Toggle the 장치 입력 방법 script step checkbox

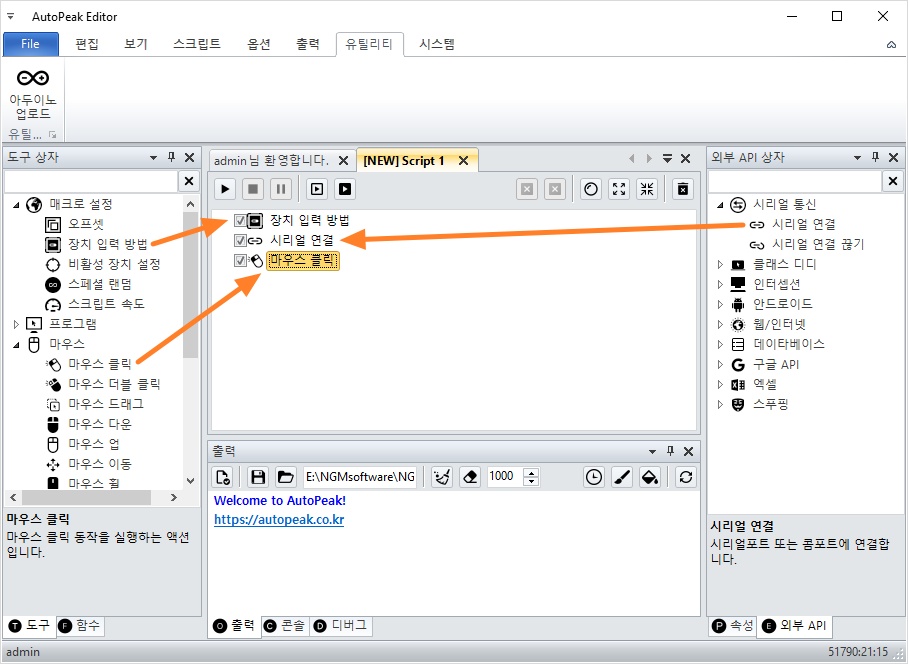[x=240, y=221]
